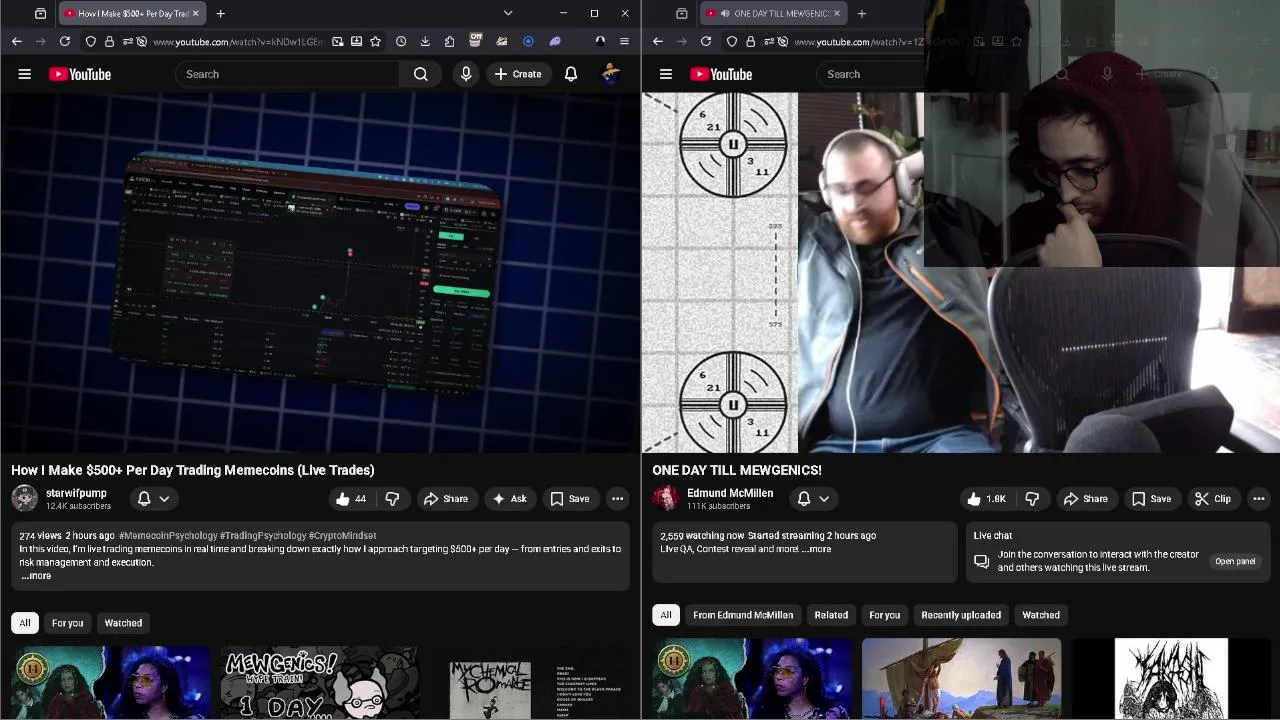This screenshot has width=1280, height=720.
Task: Like the memecoin trading video (44)
Action: click(350, 498)
